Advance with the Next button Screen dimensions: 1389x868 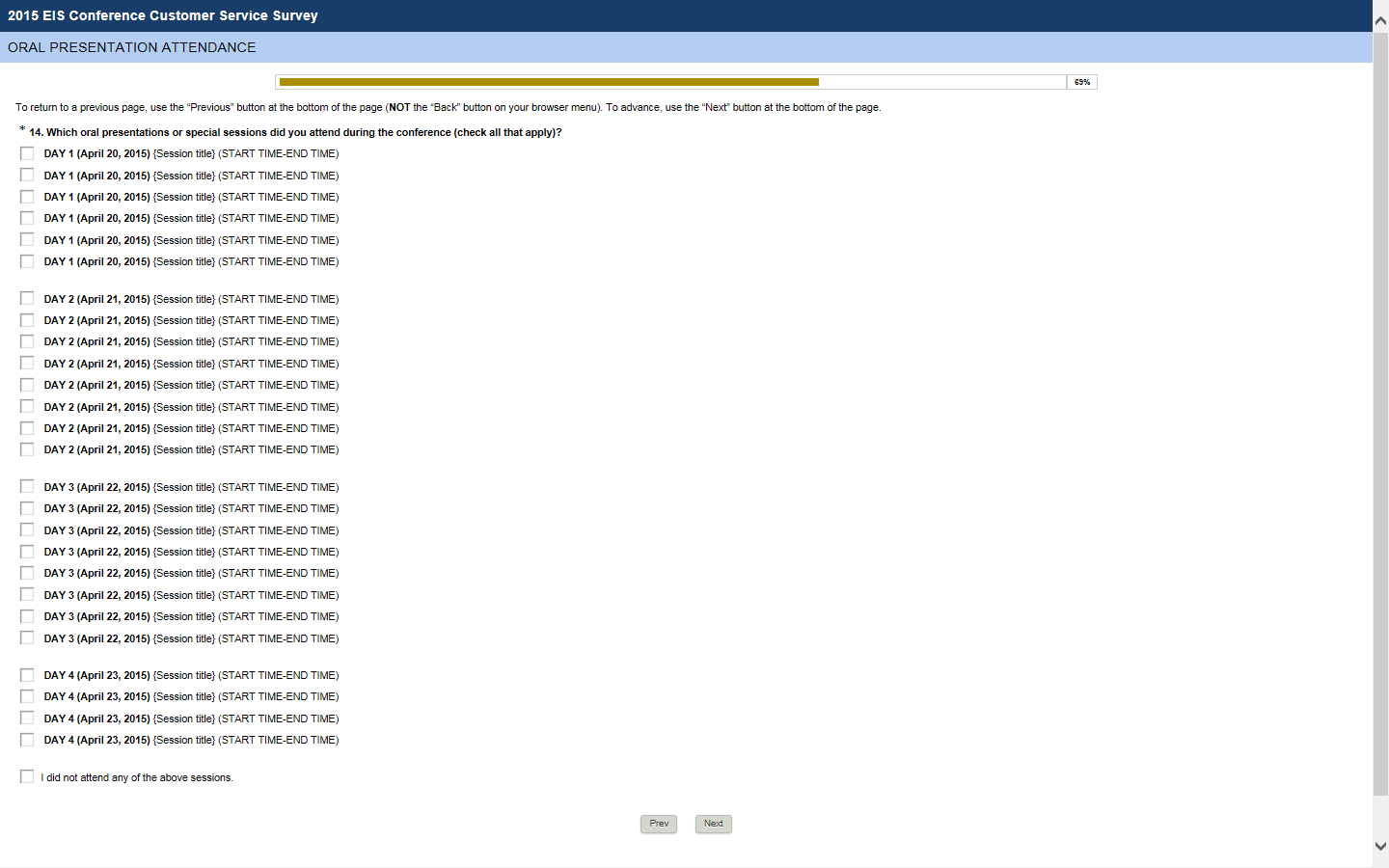(714, 824)
